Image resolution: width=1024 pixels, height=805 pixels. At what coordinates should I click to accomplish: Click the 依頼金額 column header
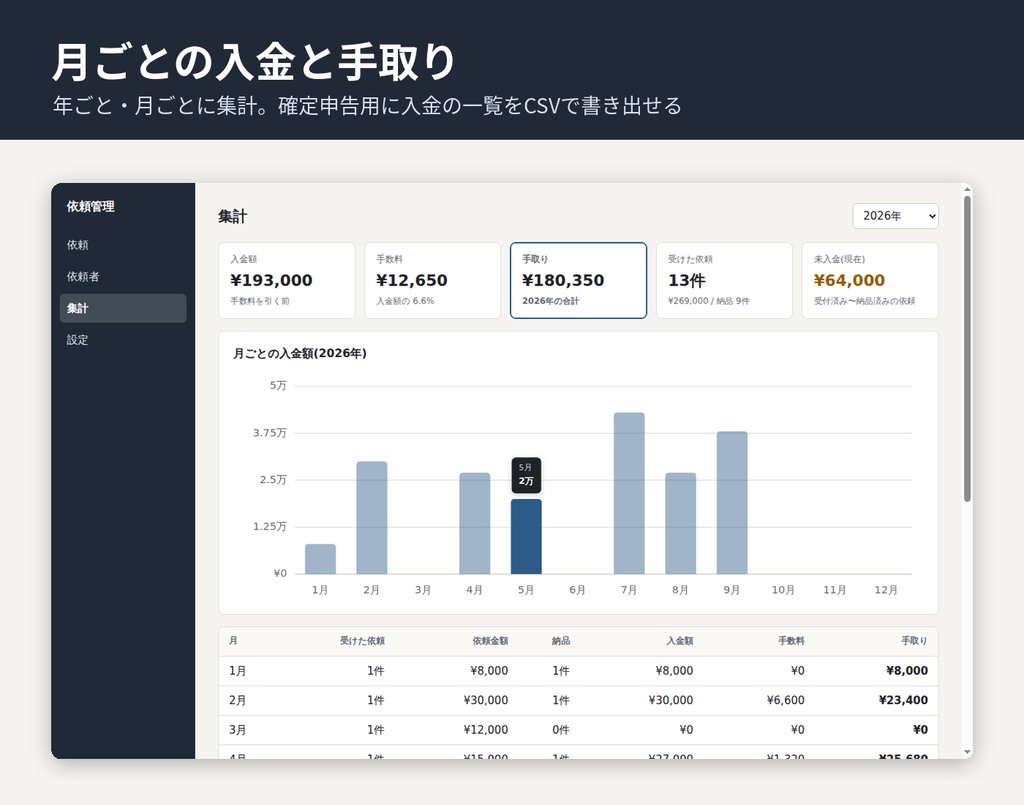click(x=490, y=641)
